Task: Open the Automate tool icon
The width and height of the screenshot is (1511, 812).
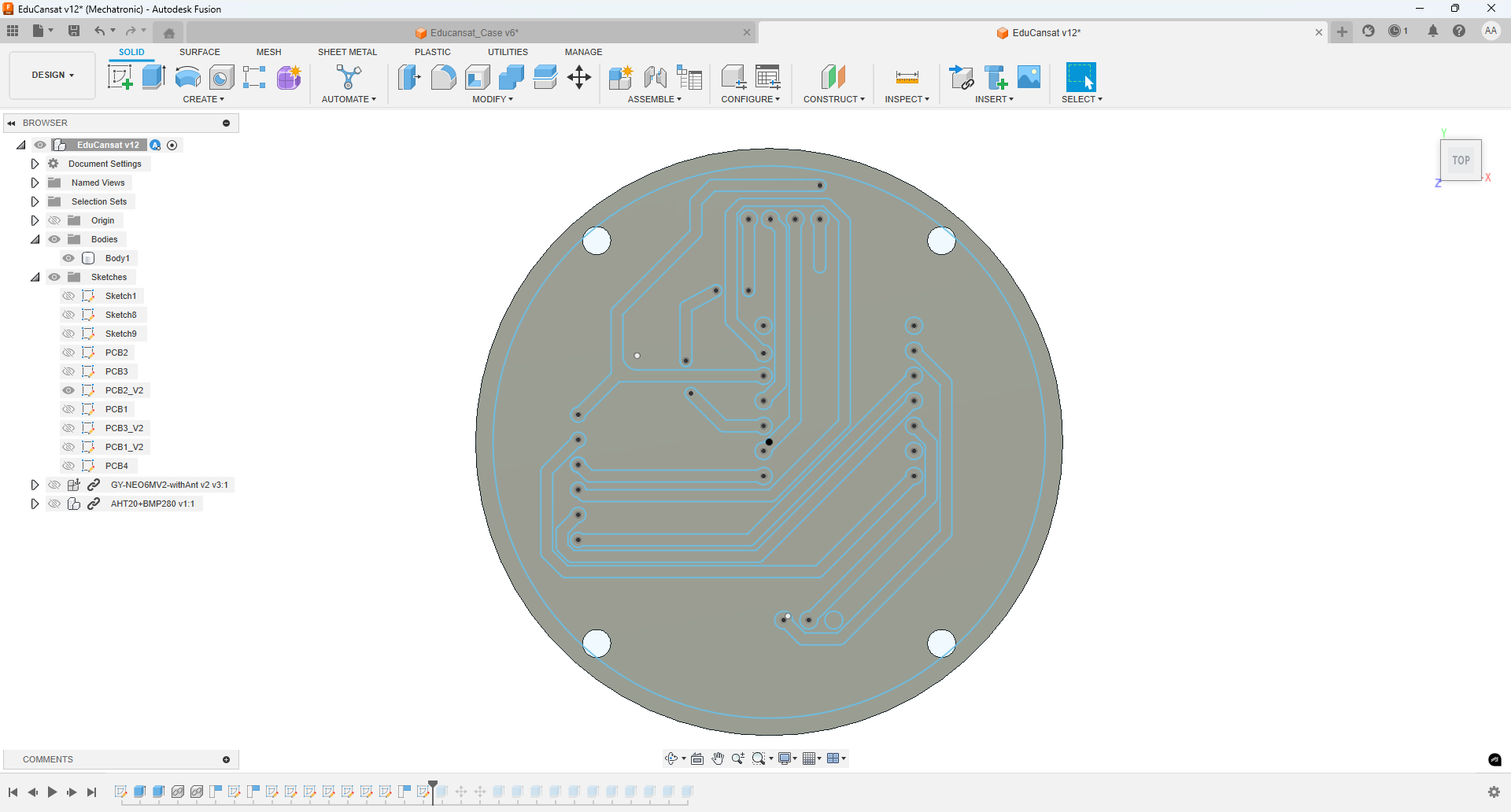Action: coord(349,77)
